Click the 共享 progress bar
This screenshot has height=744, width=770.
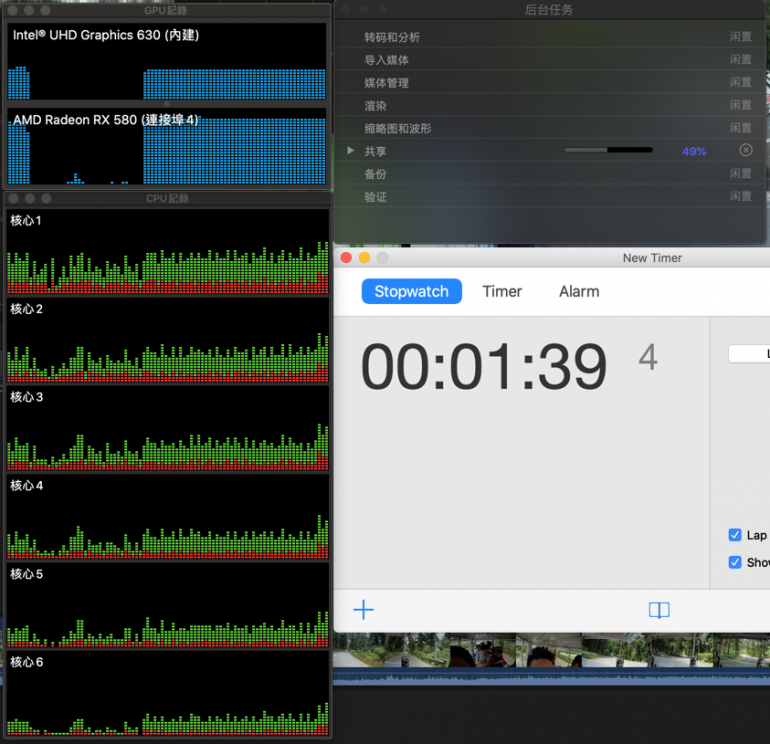[608, 151]
